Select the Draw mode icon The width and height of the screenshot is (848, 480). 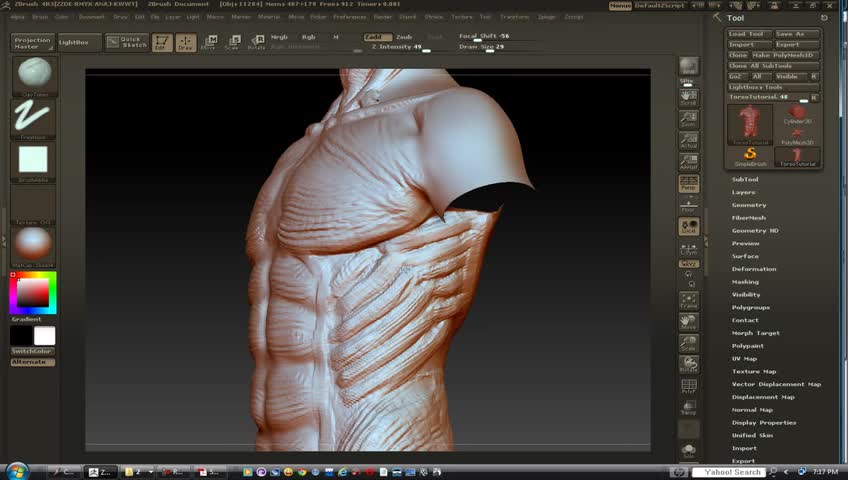pyautogui.click(x=186, y=43)
